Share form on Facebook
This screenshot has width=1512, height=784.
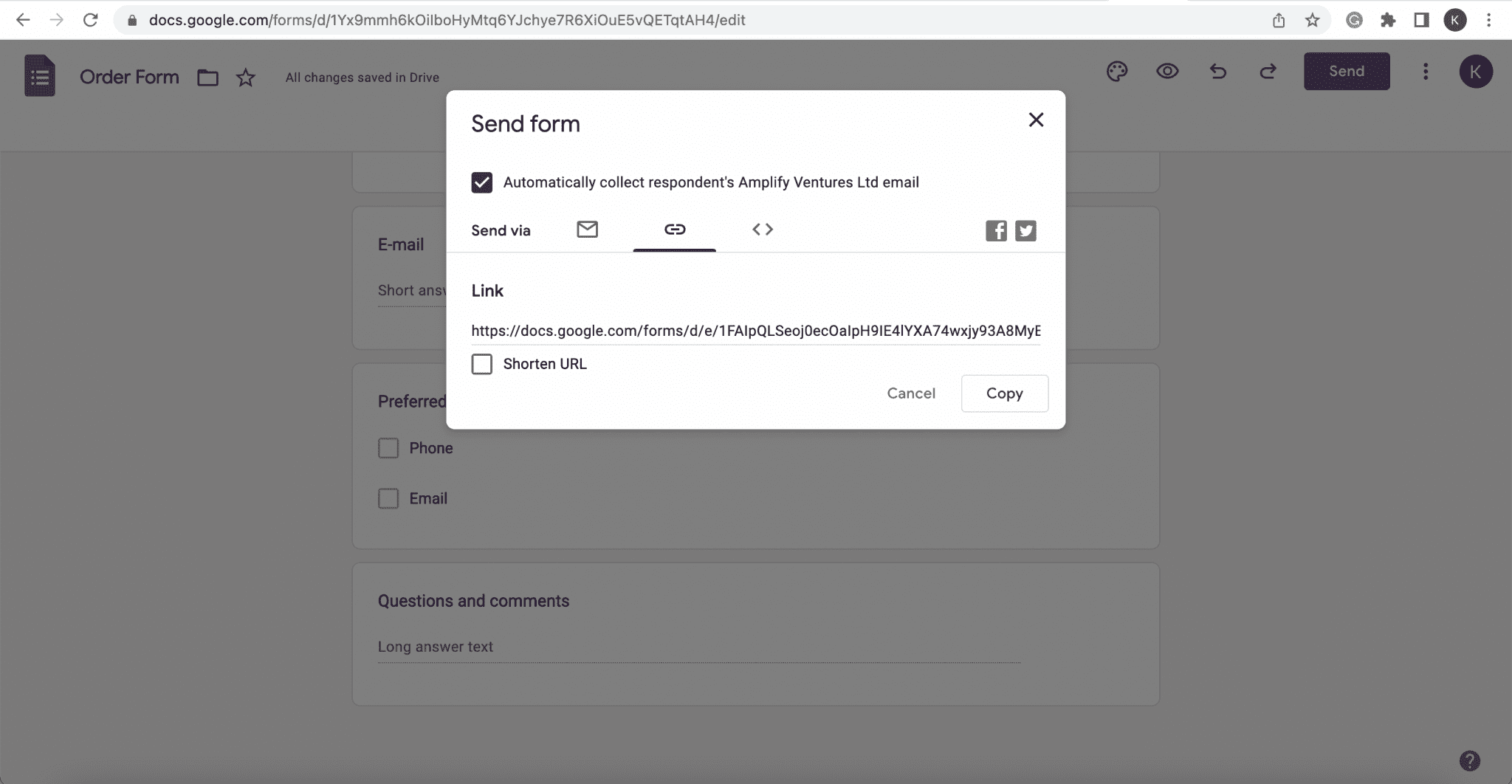pos(996,231)
